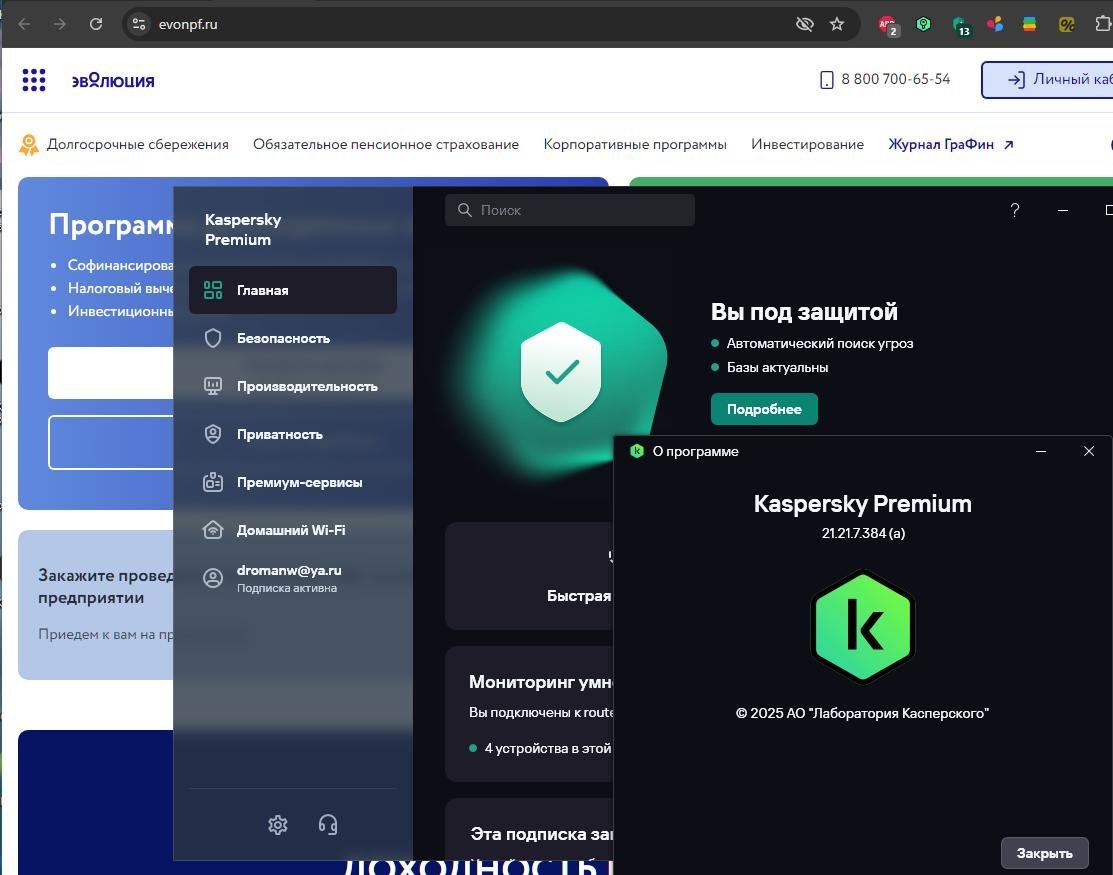This screenshot has height=875, width=1113.
Task: Minimize the О программе dialog
Action: click(x=1041, y=451)
